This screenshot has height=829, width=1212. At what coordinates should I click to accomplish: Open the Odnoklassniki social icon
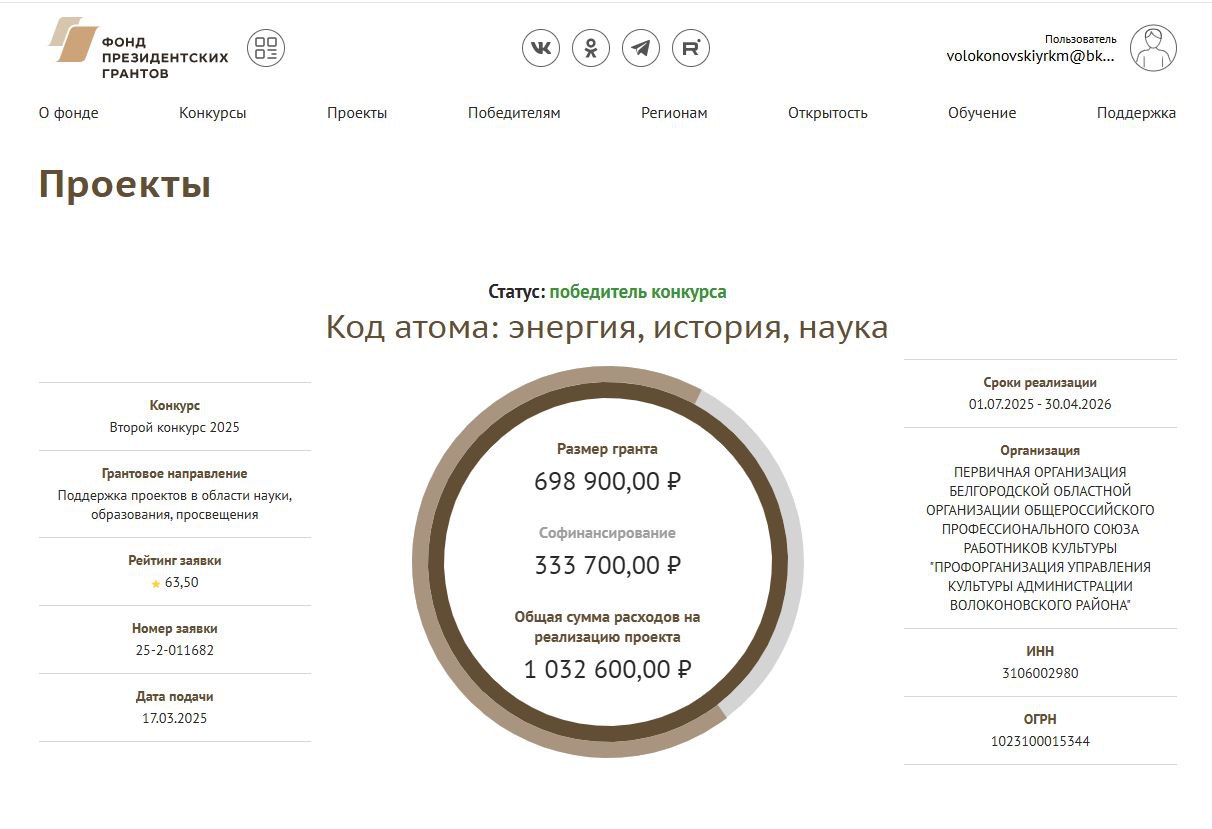(591, 48)
